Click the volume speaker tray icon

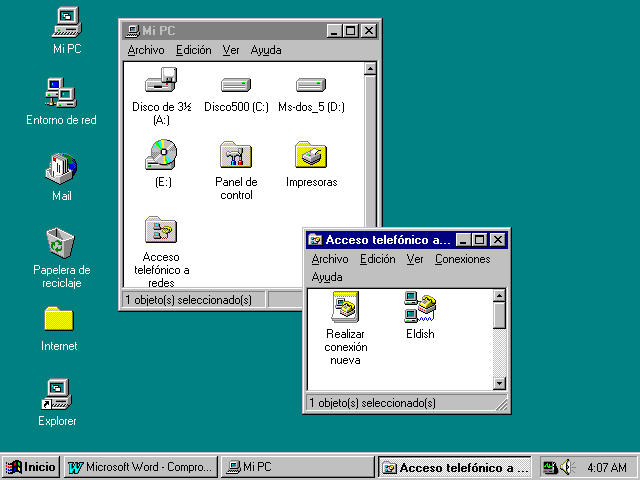click(x=567, y=467)
